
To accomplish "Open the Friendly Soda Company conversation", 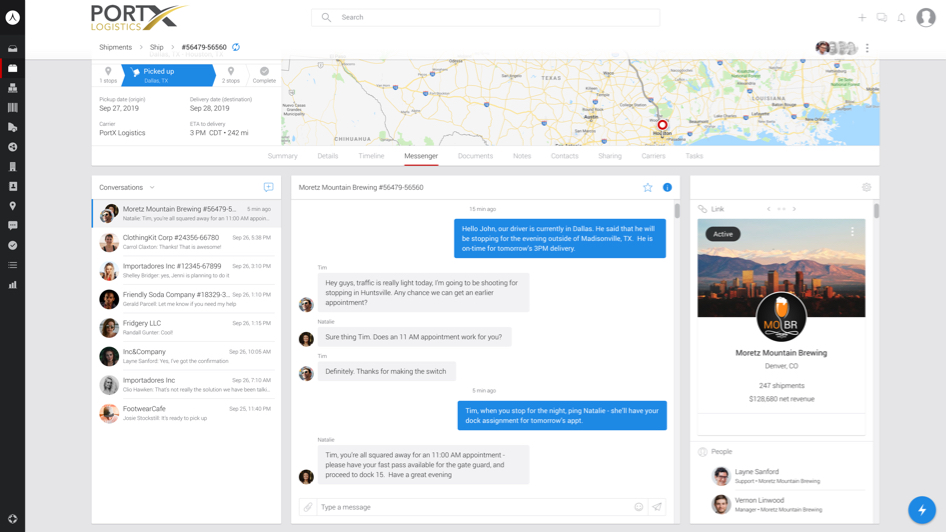I will coord(186,299).
